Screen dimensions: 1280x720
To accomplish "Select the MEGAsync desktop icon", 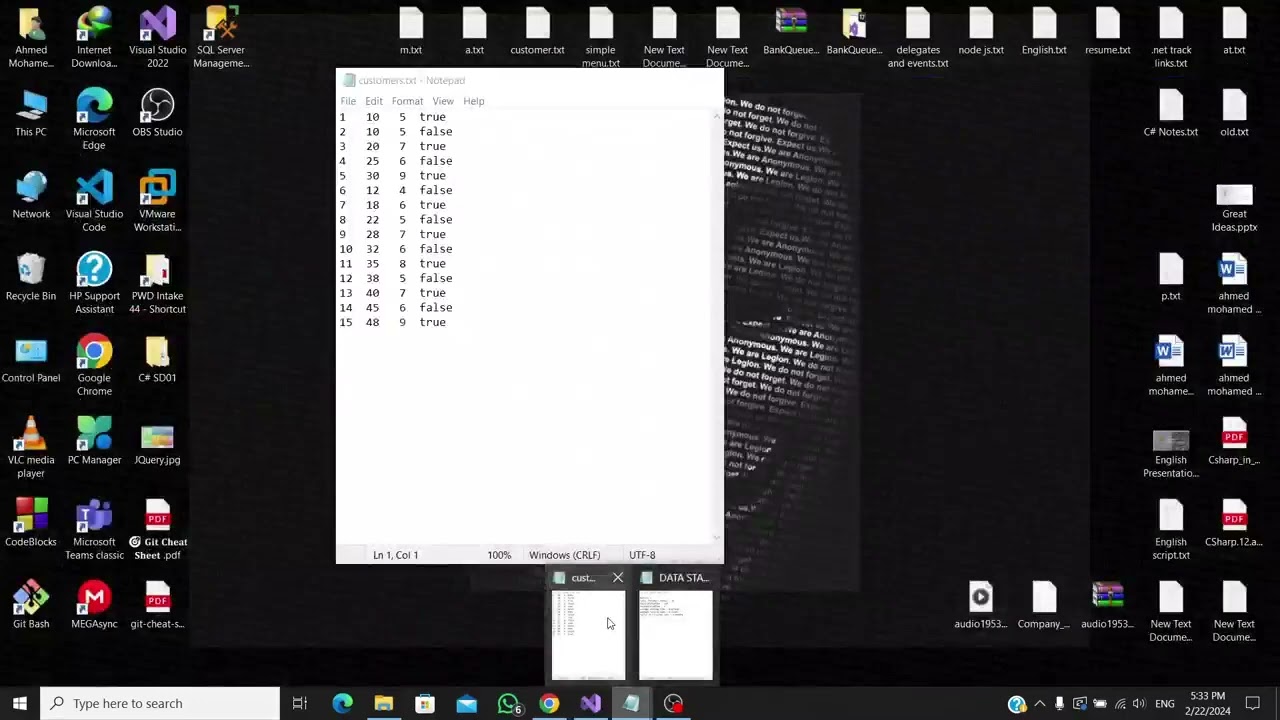I will 94,605.
